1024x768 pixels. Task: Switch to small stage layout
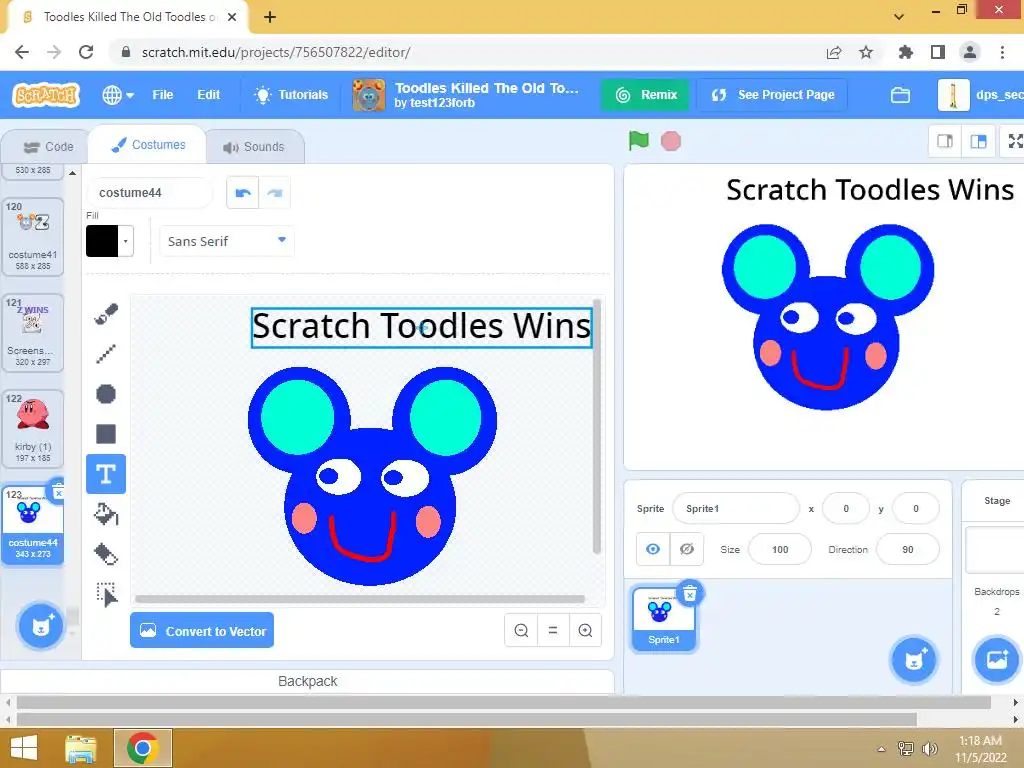[x=945, y=141]
